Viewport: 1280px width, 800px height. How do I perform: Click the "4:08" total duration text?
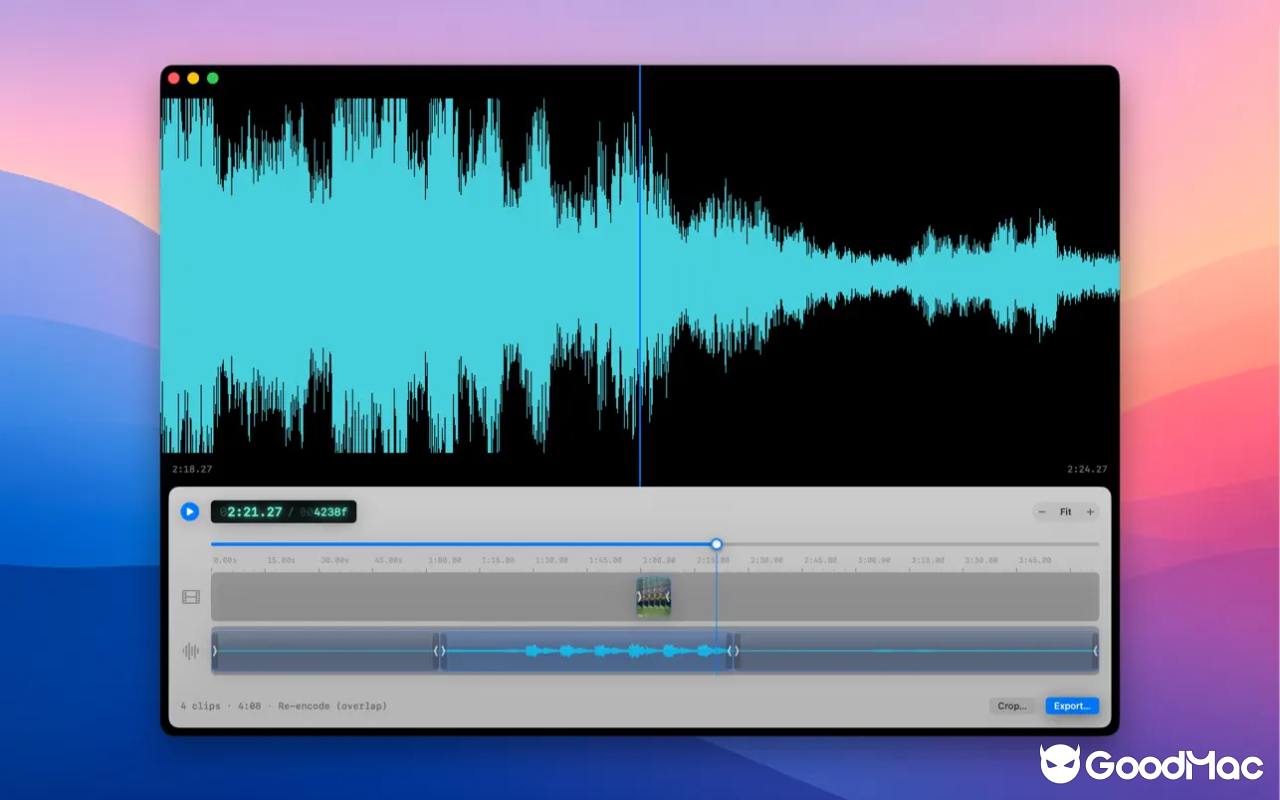point(249,706)
